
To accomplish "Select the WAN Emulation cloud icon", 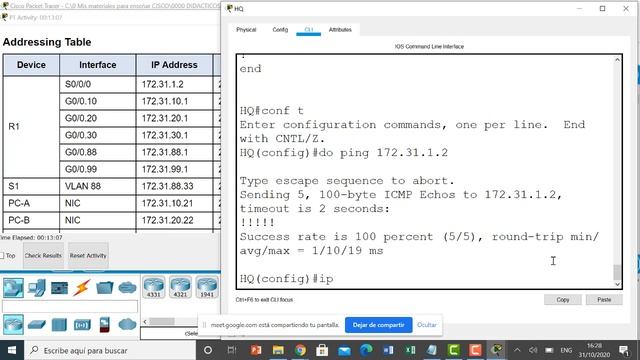I will 127,325.
